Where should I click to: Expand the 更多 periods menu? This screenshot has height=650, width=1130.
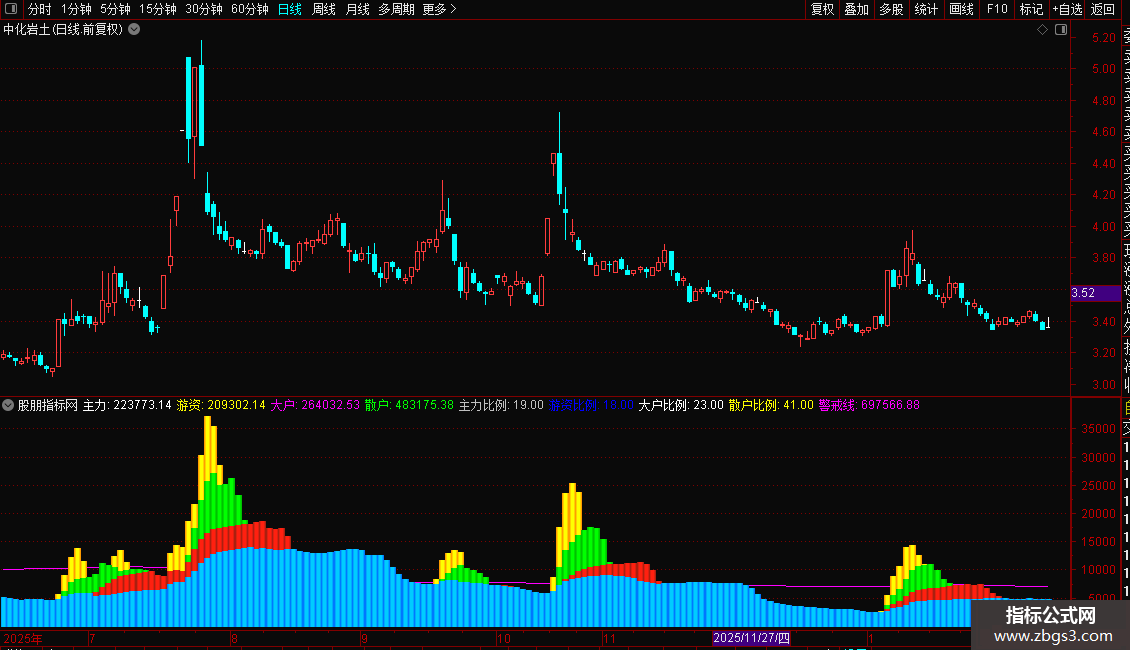pyautogui.click(x=440, y=9)
